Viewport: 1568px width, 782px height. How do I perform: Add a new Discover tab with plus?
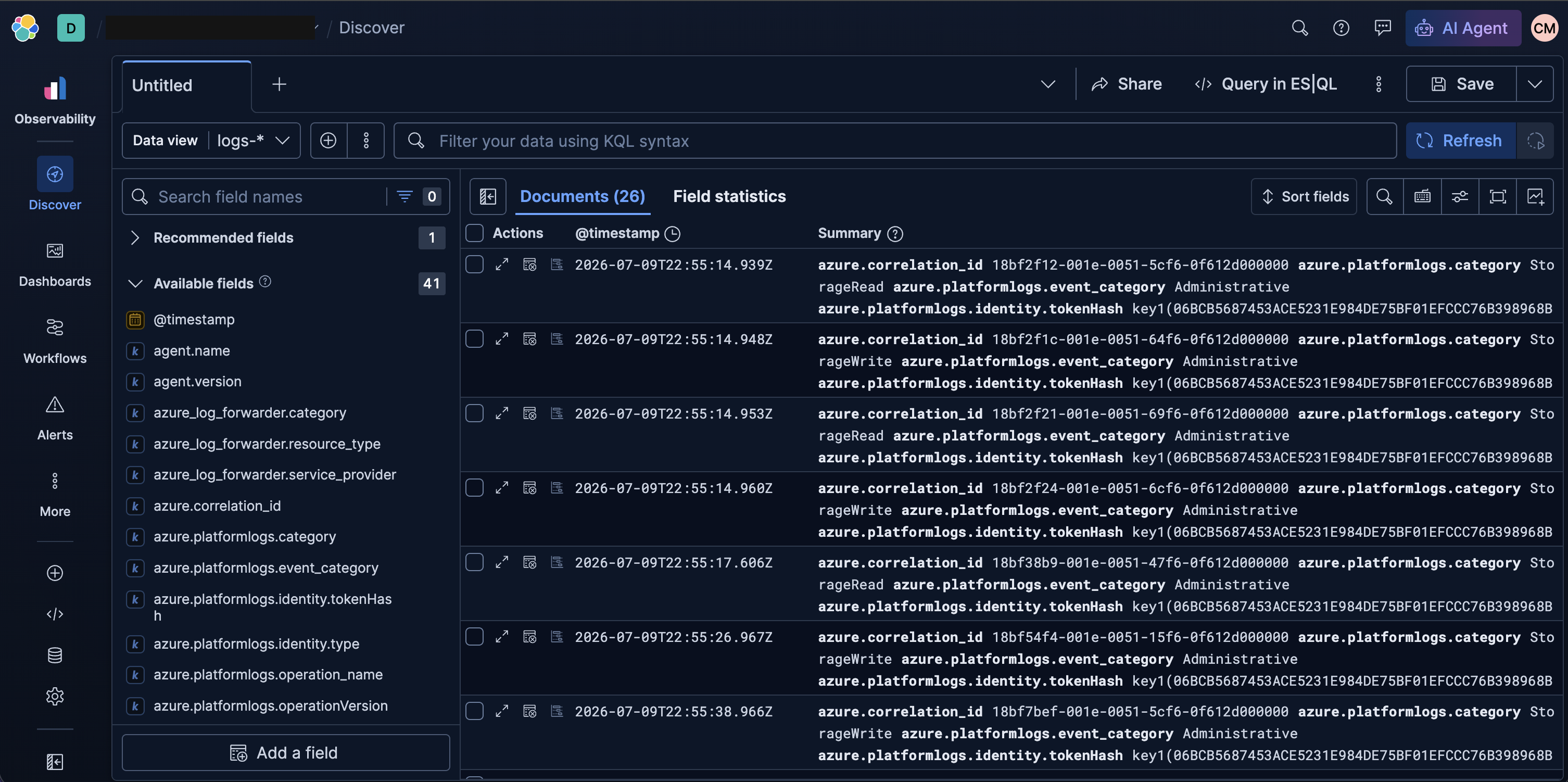(x=279, y=84)
